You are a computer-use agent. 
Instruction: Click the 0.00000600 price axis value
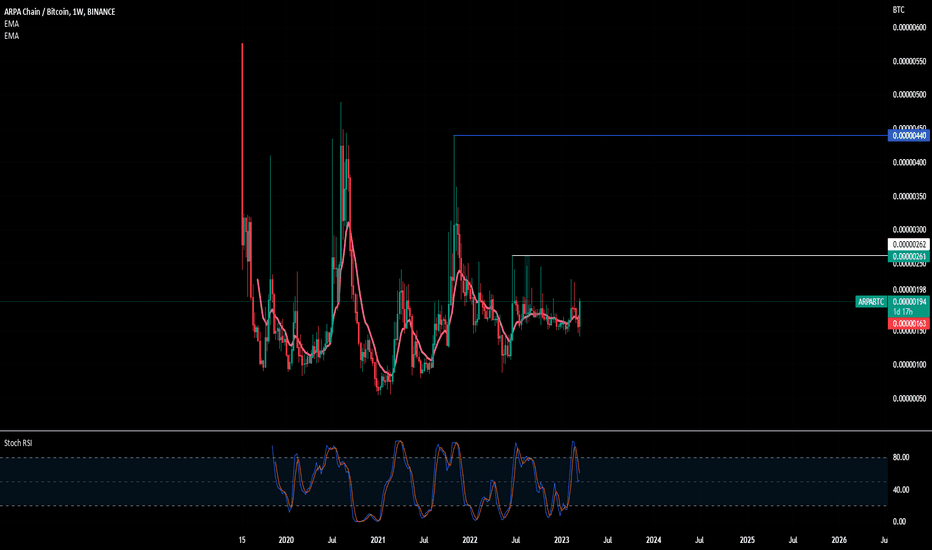click(909, 27)
